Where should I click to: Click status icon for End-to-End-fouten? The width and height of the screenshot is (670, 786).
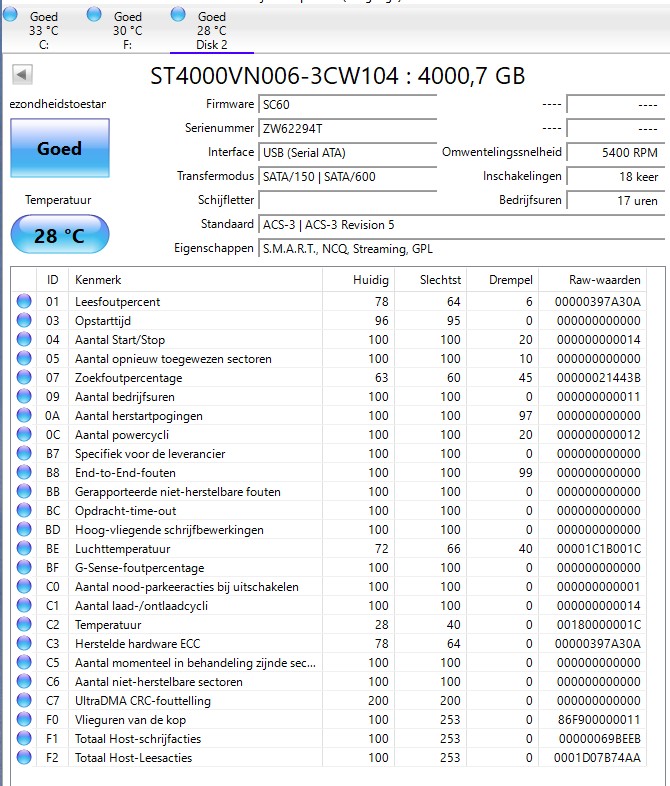[24, 472]
